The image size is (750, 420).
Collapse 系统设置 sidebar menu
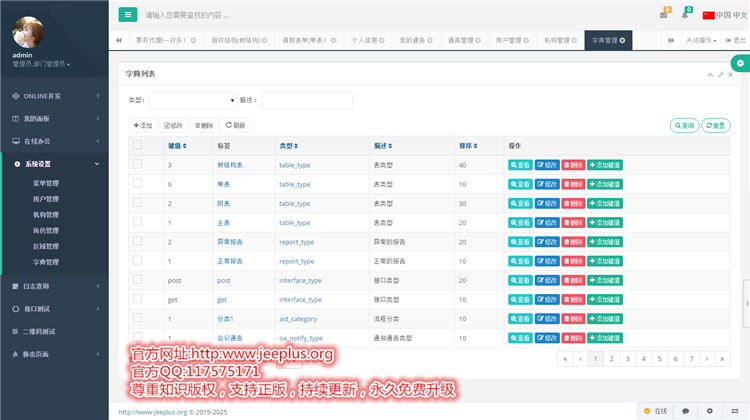[55, 164]
